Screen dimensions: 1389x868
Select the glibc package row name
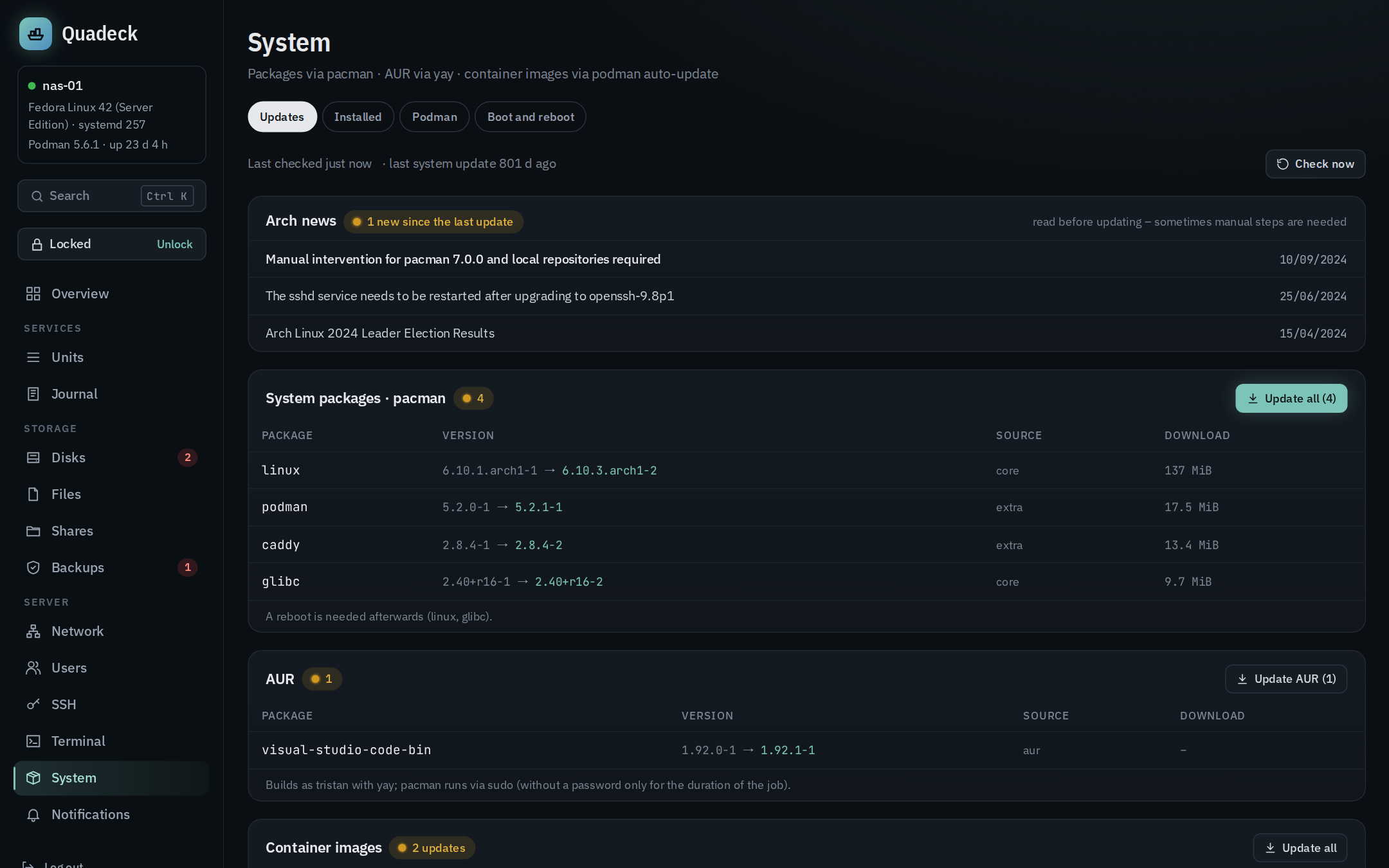pyautogui.click(x=281, y=582)
